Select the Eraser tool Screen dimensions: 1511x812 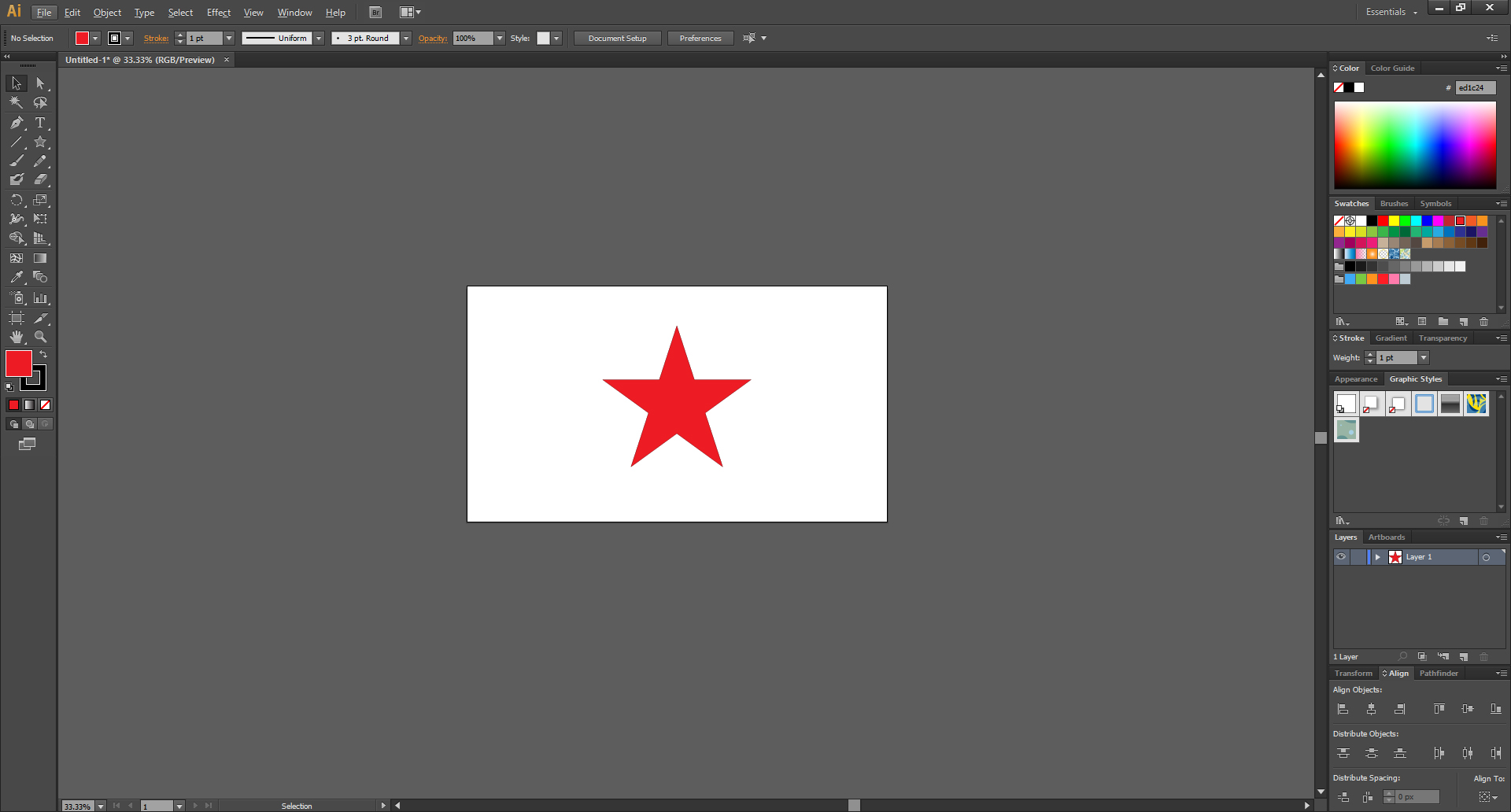pyautogui.click(x=40, y=180)
